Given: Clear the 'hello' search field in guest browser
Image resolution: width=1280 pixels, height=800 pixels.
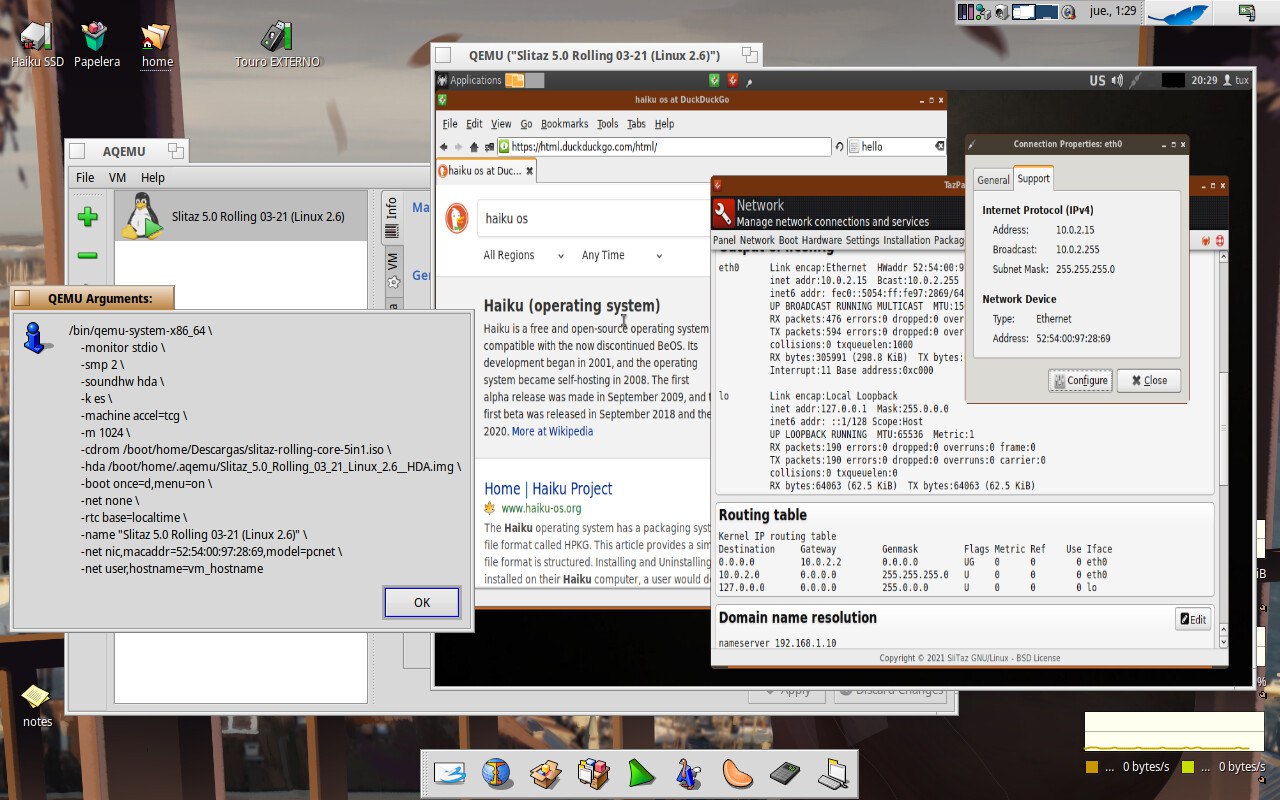Looking at the screenshot, I should pos(940,147).
